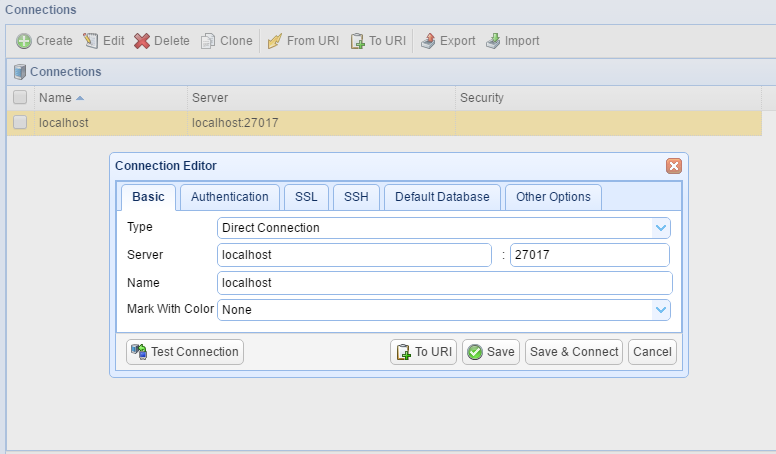Check the localhost row checkbox
Screen dimensions: 776x454
coord(20,122)
